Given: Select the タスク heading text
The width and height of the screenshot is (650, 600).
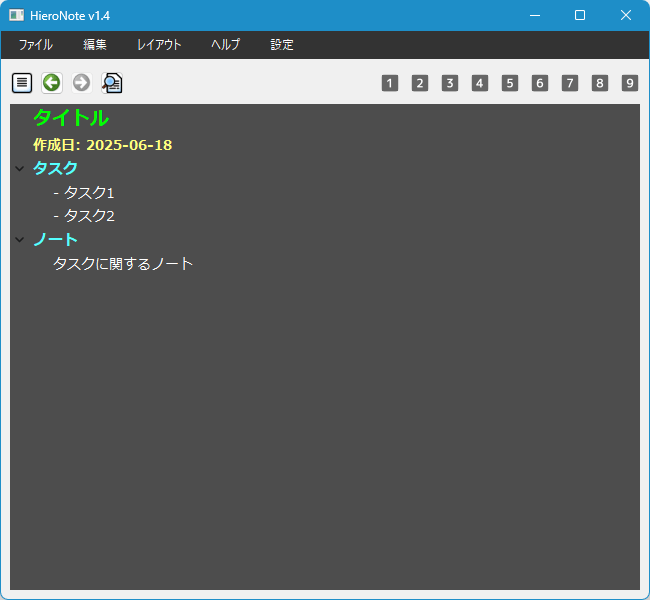Looking at the screenshot, I should point(55,168).
